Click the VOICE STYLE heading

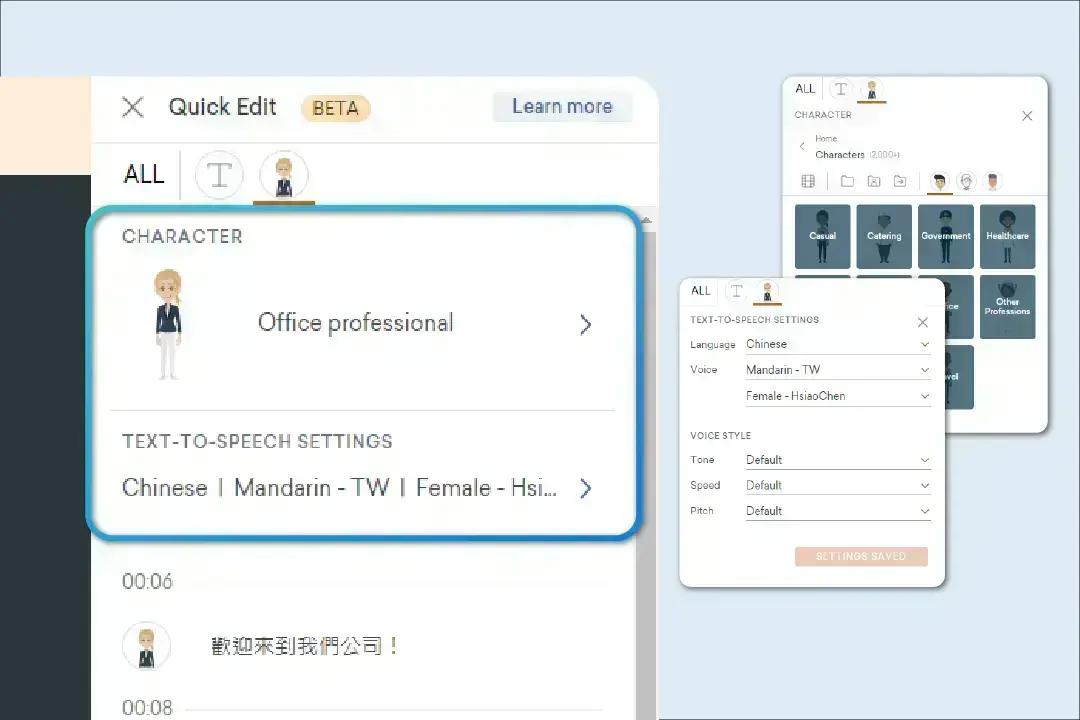[720, 435]
